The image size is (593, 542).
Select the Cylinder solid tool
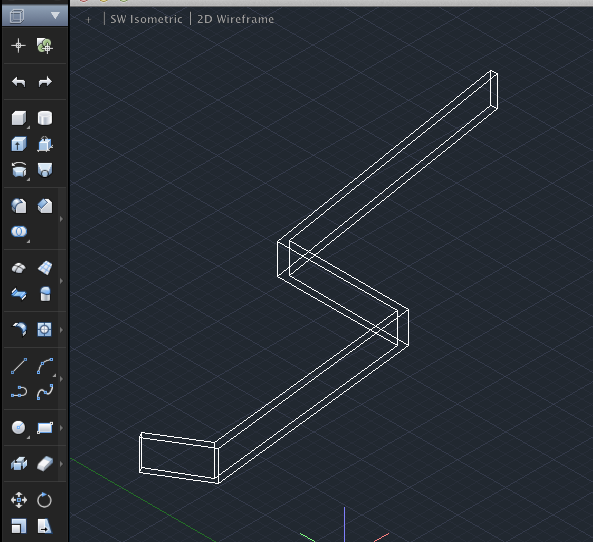tap(45, 118)
